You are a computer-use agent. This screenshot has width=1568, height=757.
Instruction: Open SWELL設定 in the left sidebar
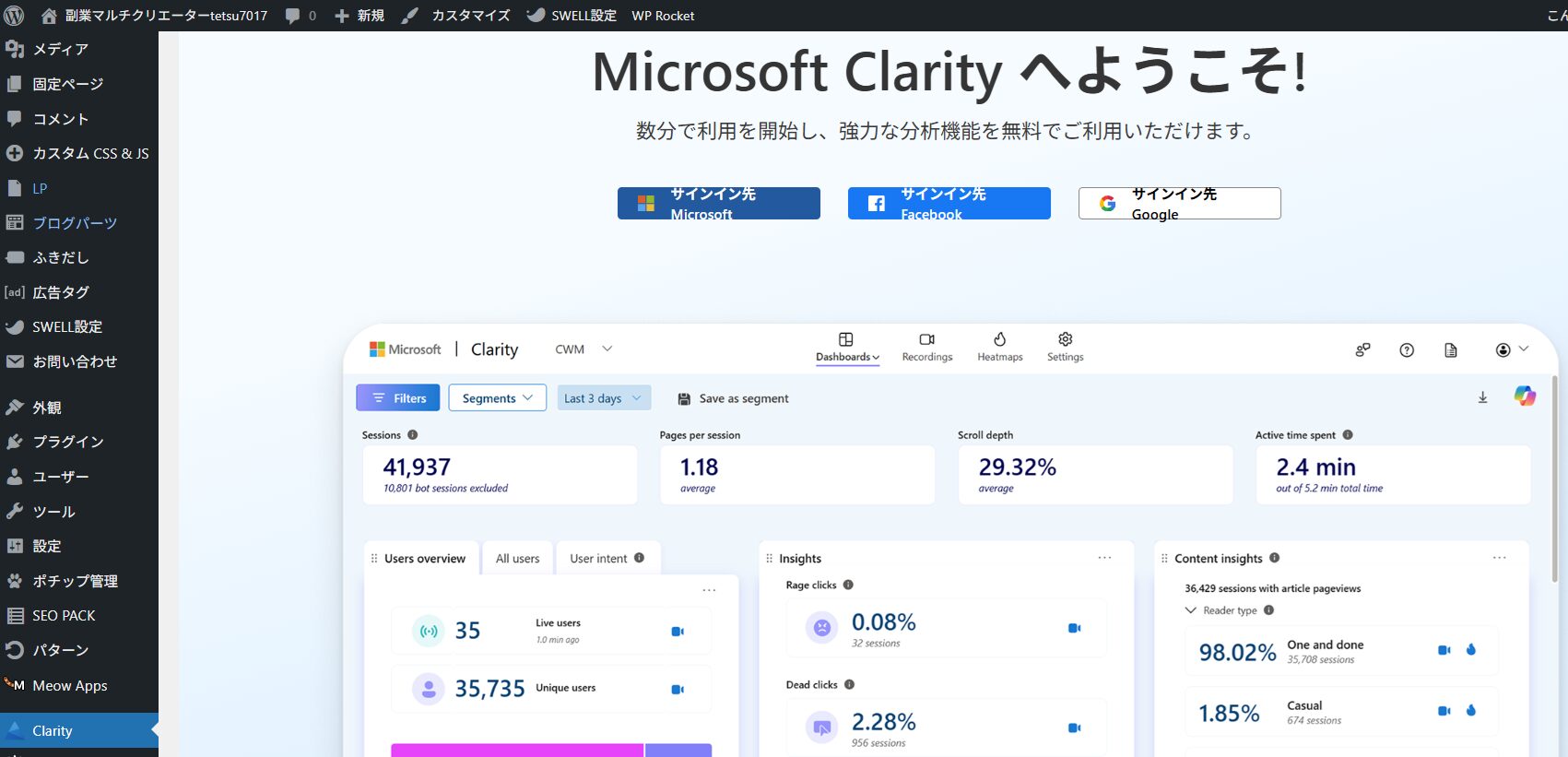79,326
